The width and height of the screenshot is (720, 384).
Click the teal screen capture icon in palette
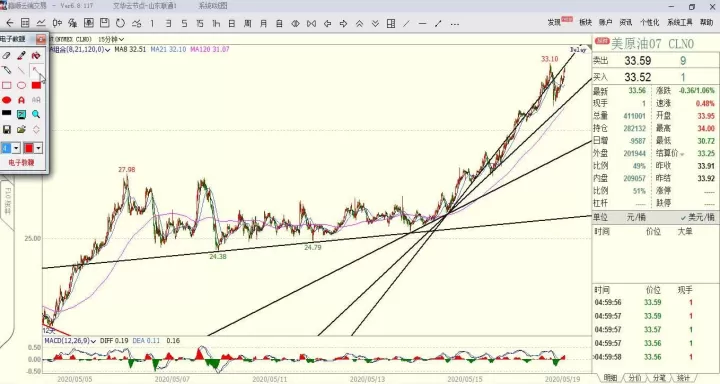click(x=21, y=114)
